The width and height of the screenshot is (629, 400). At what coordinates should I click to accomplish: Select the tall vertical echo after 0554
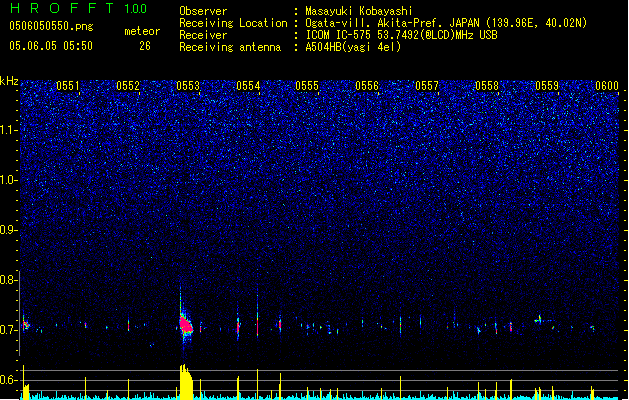[x=258, y=315]
